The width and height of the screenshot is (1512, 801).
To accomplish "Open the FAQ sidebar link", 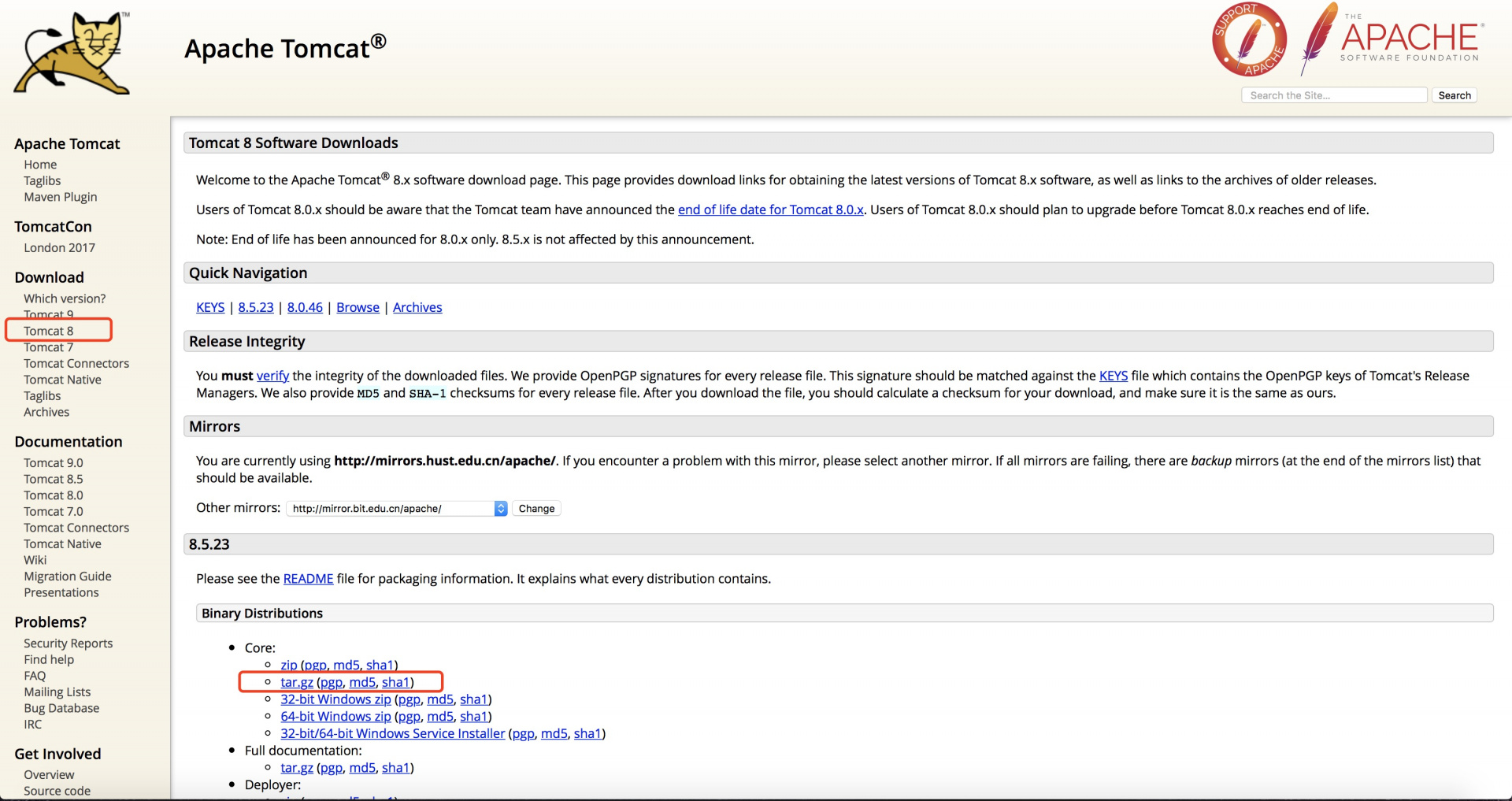I will click(x=35, y=676).
